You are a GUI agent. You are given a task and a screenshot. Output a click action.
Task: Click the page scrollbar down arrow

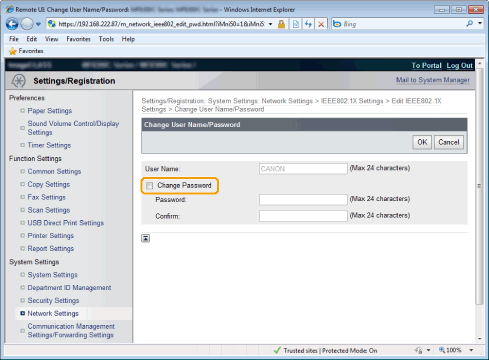tap(480, 339)
